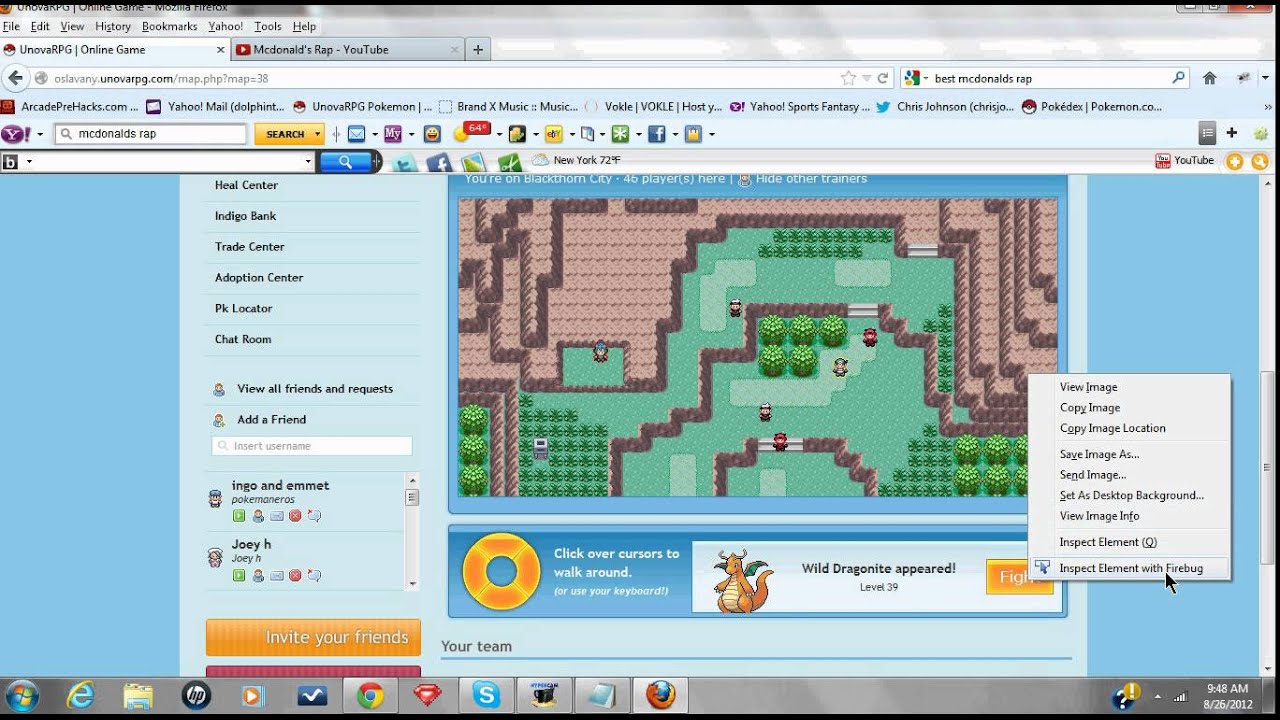Screen dimensions: 1280x720
Task: Open the YouTube shortcut on the toolbar
Action: coord(1184,160)
